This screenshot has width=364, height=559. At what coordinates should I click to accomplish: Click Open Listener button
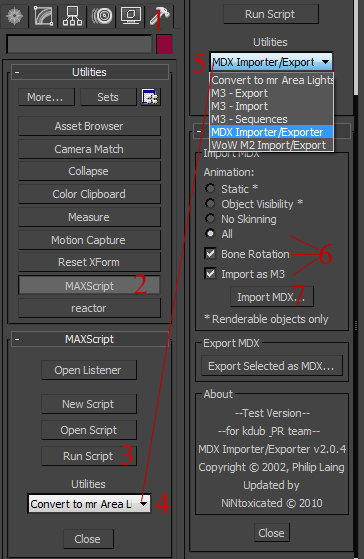[89, 370]
